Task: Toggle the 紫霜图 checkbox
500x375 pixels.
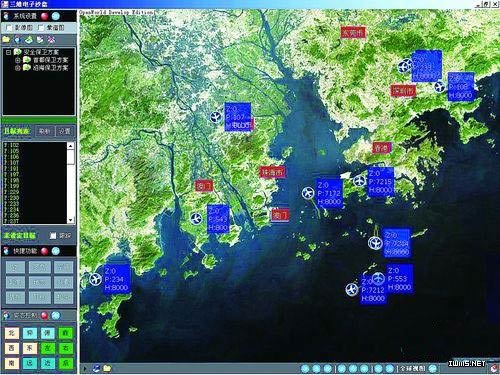Action: tap(41, 28)
